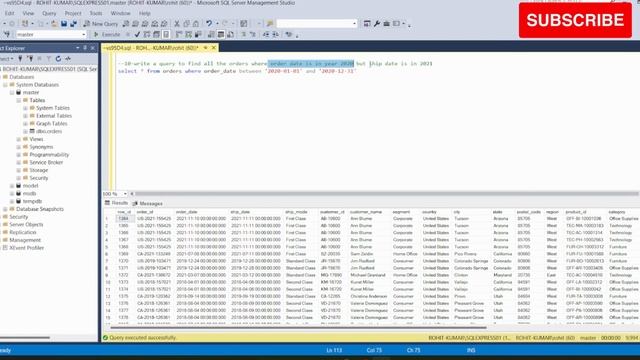Switch output to Results to File
This screenshot has width=640, height=360.
tap(230, 35)
